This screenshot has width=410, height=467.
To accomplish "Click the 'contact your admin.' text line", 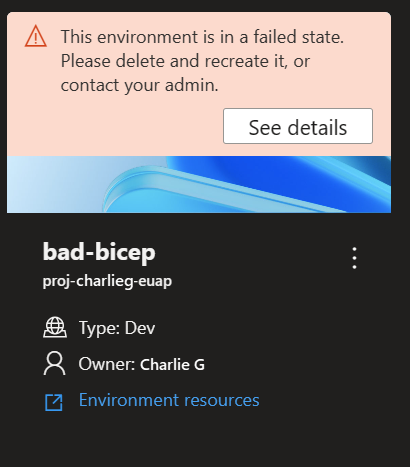I will point(139,85).
